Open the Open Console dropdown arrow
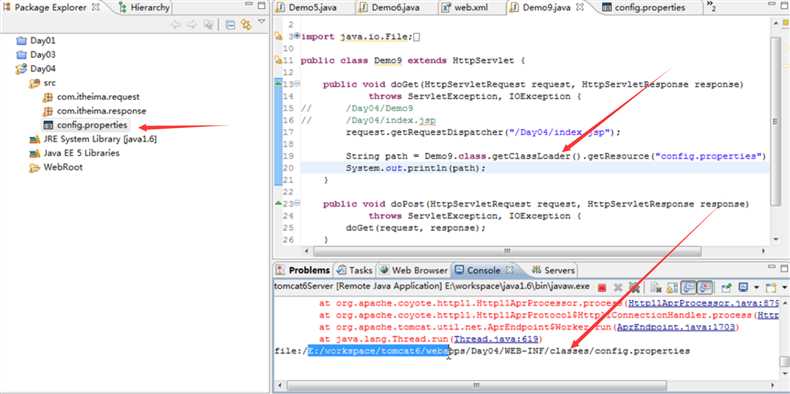The image size is (790, 394). coord(784,288)
